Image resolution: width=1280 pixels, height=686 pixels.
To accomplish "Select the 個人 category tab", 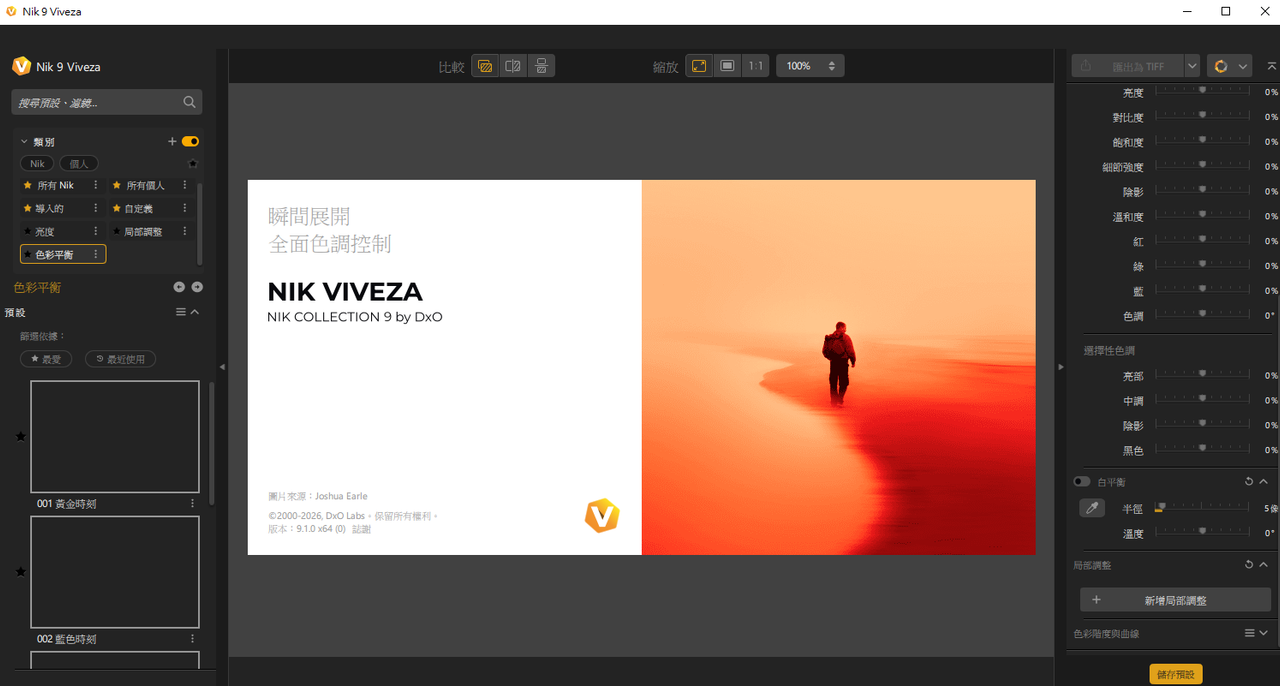I will [79, 164].
